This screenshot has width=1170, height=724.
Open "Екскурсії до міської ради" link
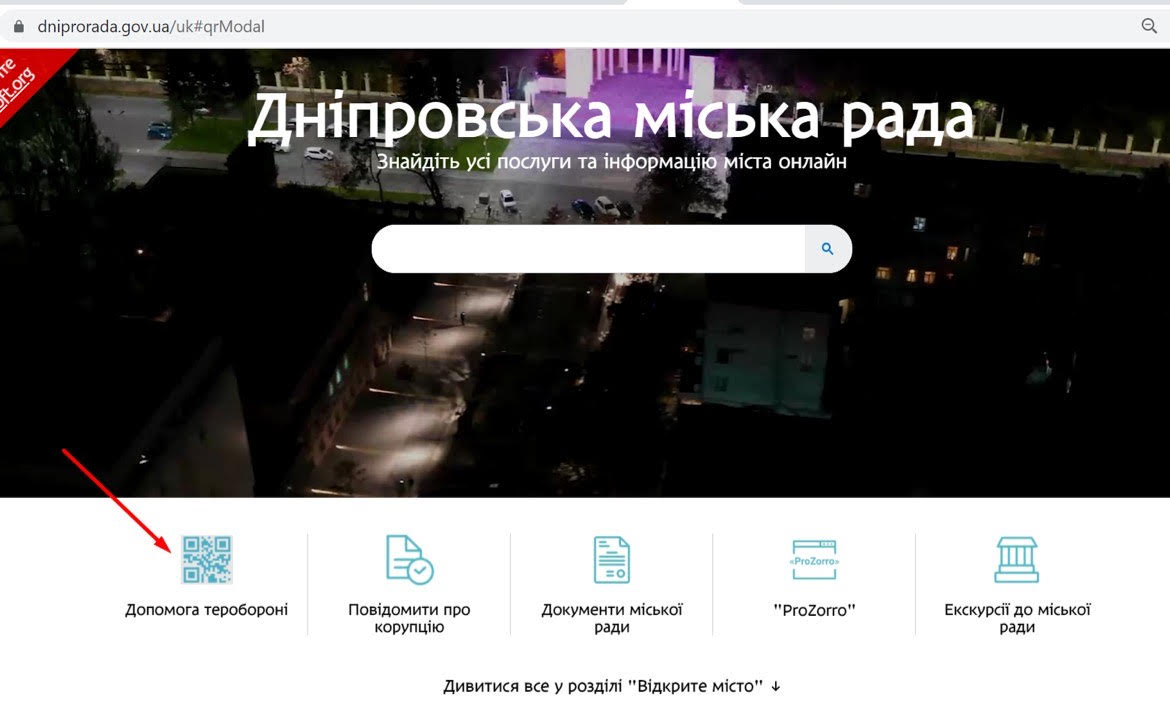1016,618
